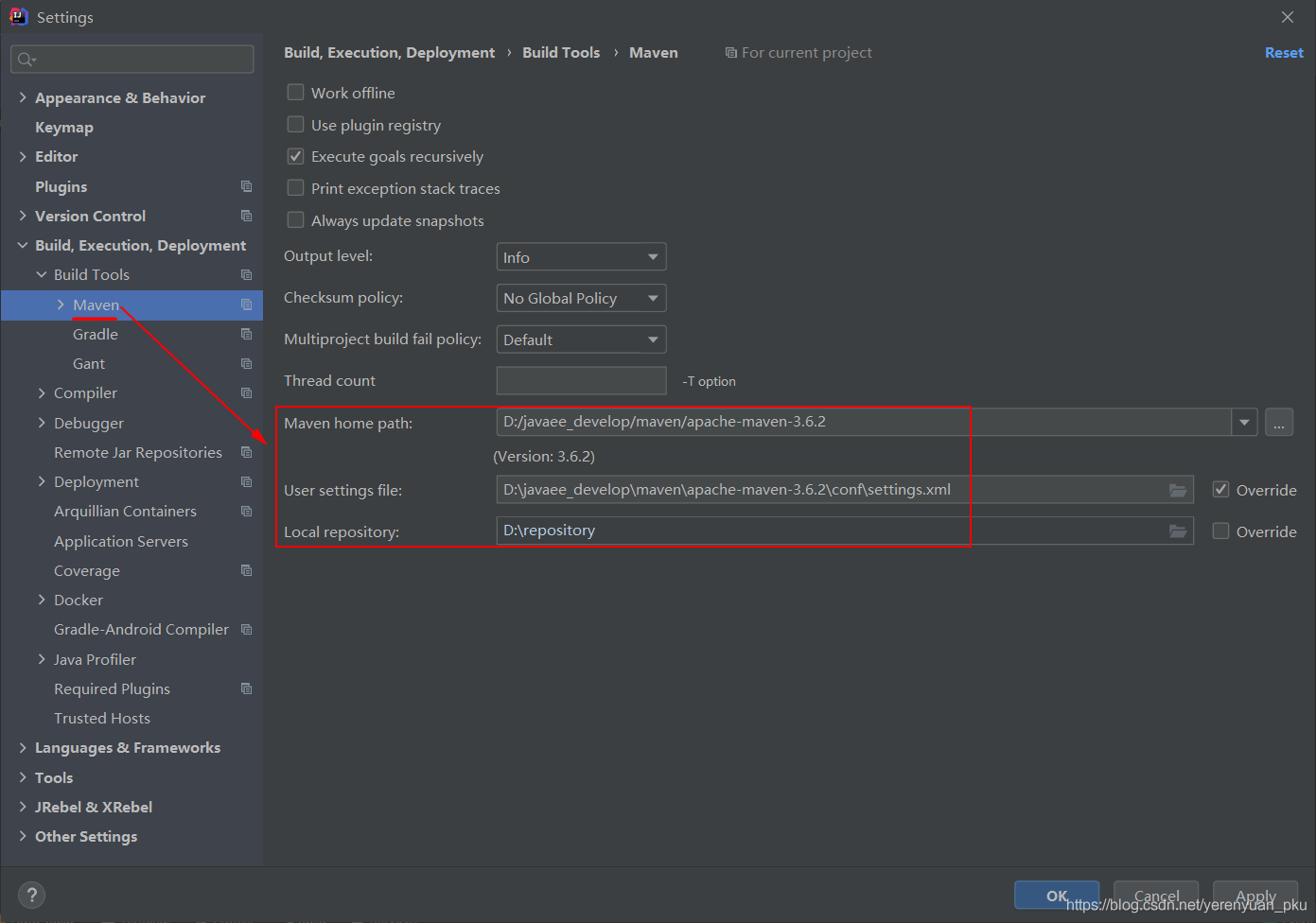1316x923 pixels.
Task: Expand the Editor node
Action: pyautogui.click(x=23, y=156)
